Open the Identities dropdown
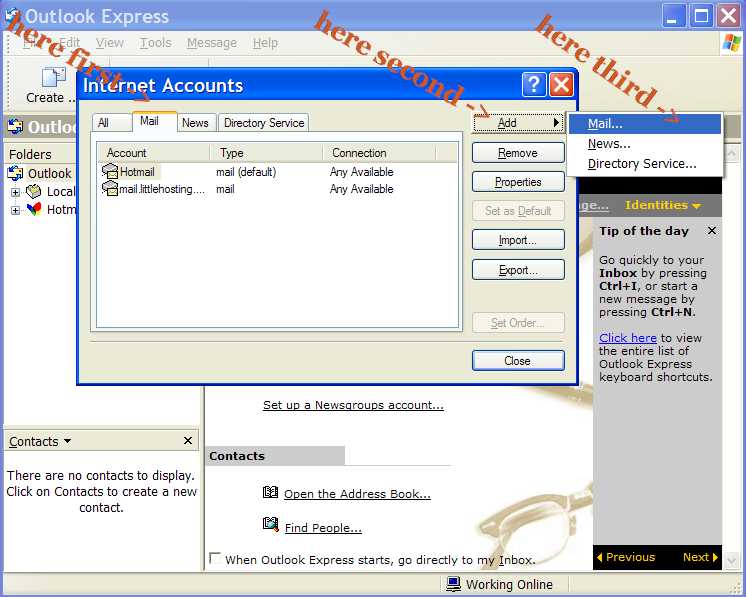Image resolution: width=746 pixels, height=597 pixels. (662, 206)
